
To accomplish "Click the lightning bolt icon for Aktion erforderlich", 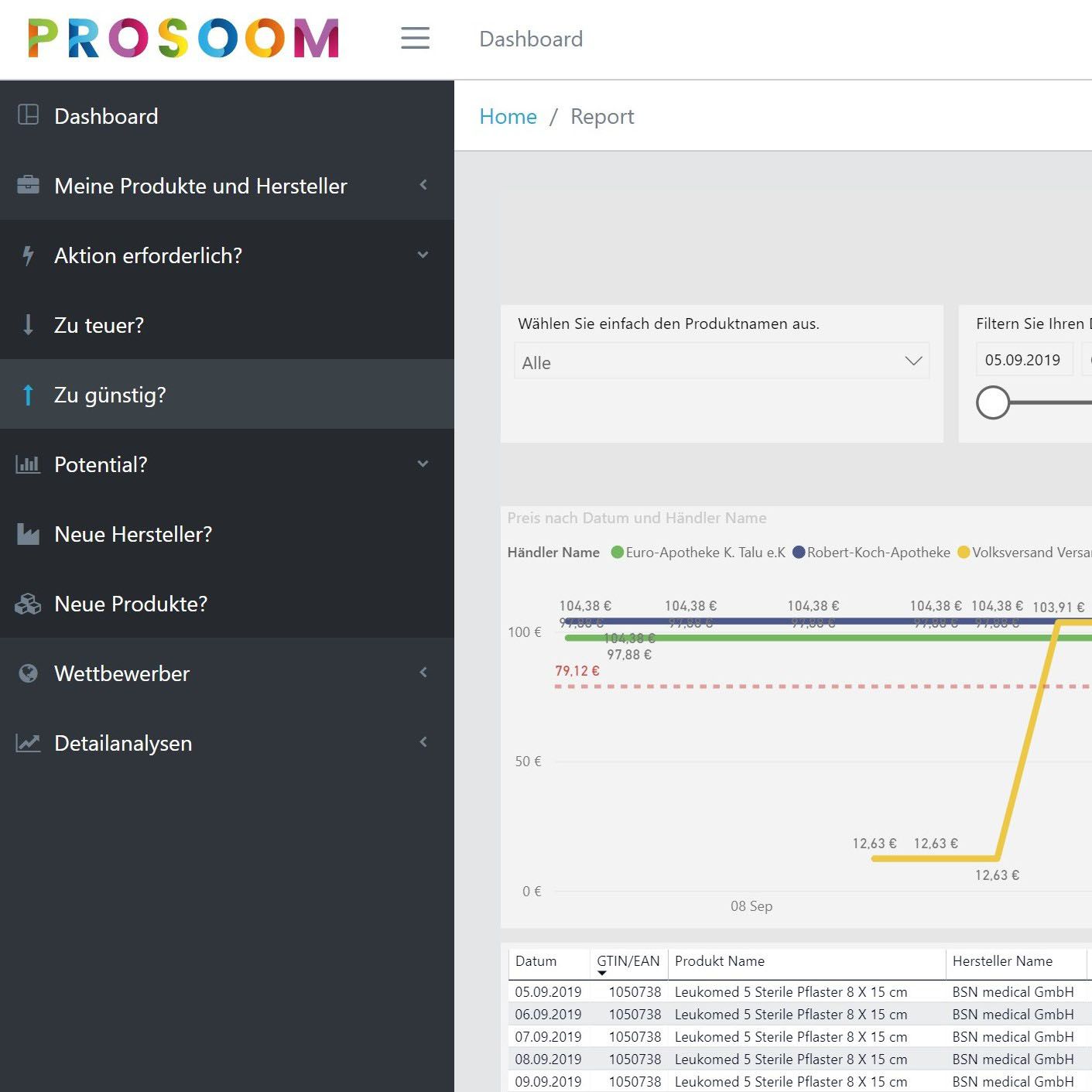I will pos(28,255).
